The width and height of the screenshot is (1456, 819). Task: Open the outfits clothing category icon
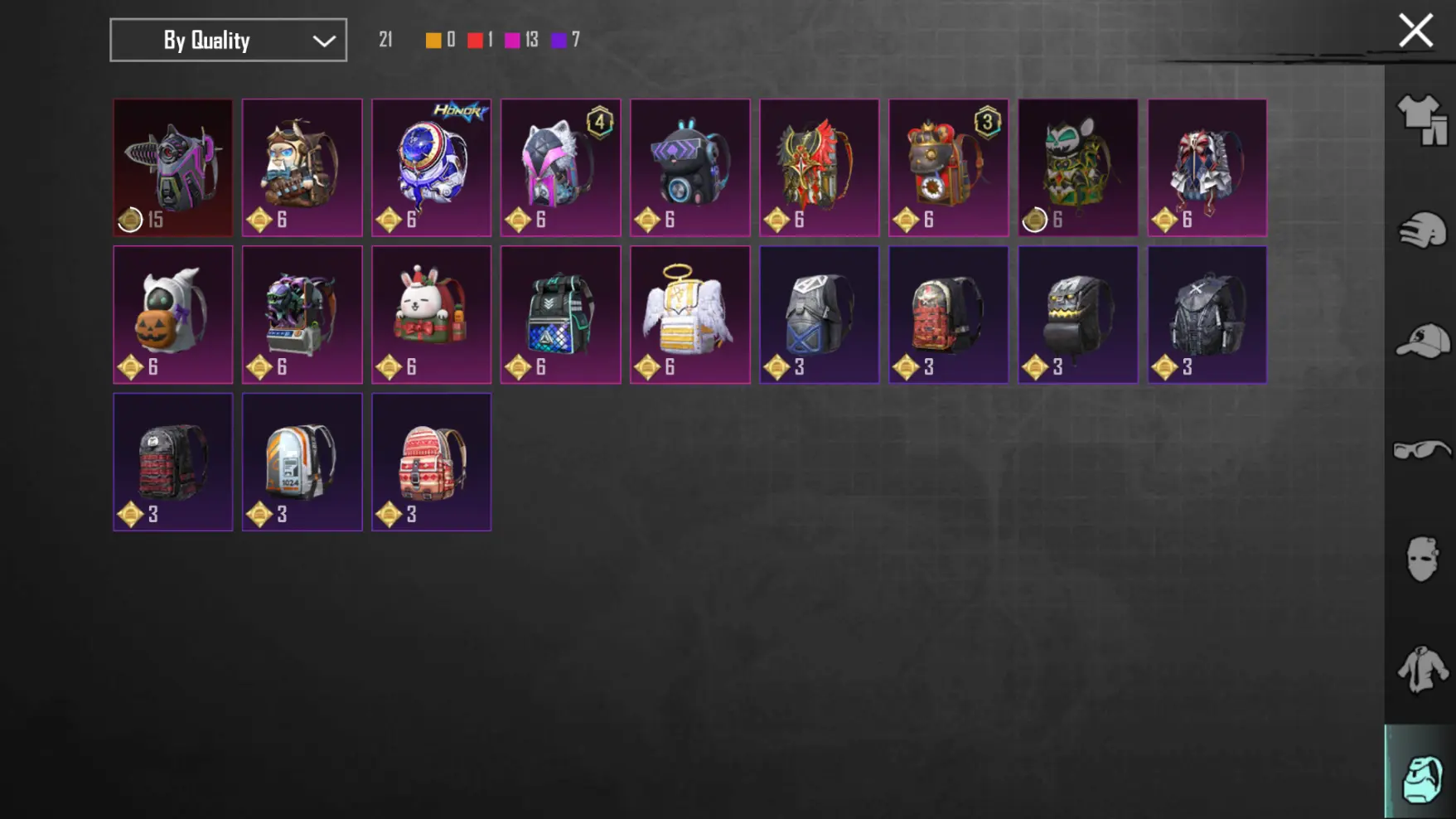(x=1422, y=120)
